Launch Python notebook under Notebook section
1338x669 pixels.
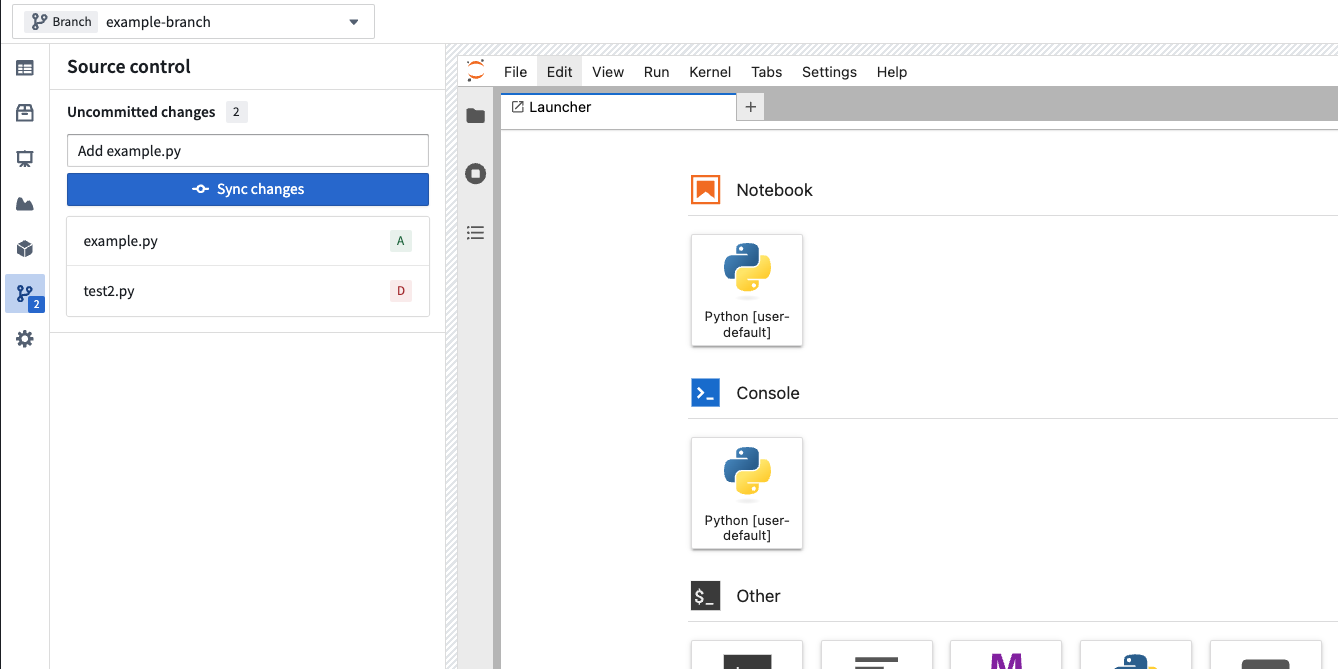(x=747, y=290)
